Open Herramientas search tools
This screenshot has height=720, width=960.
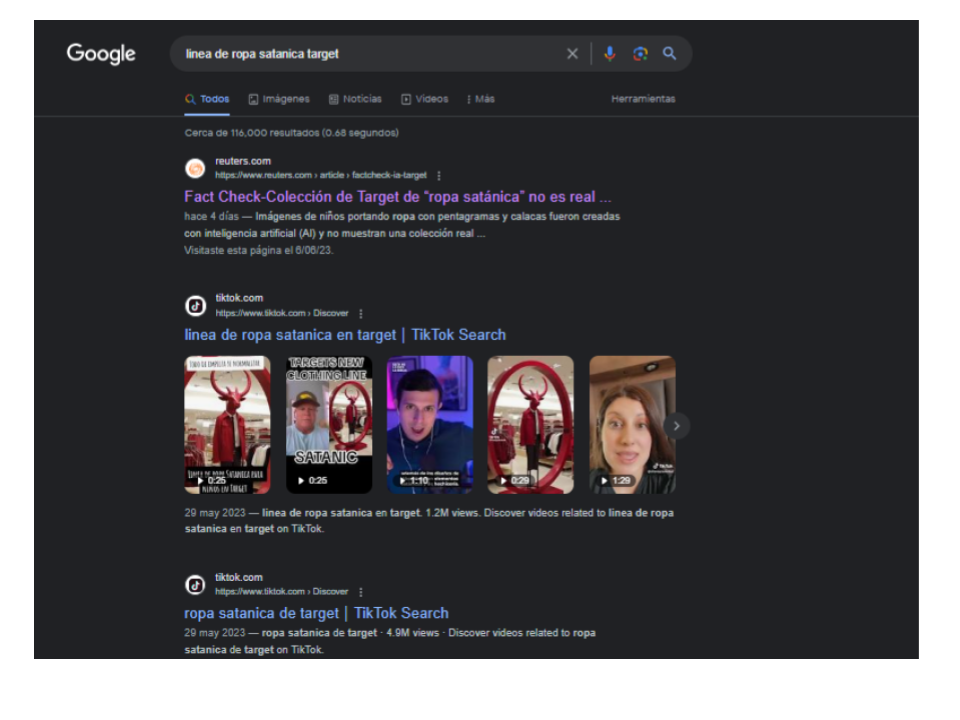(643, 99)
